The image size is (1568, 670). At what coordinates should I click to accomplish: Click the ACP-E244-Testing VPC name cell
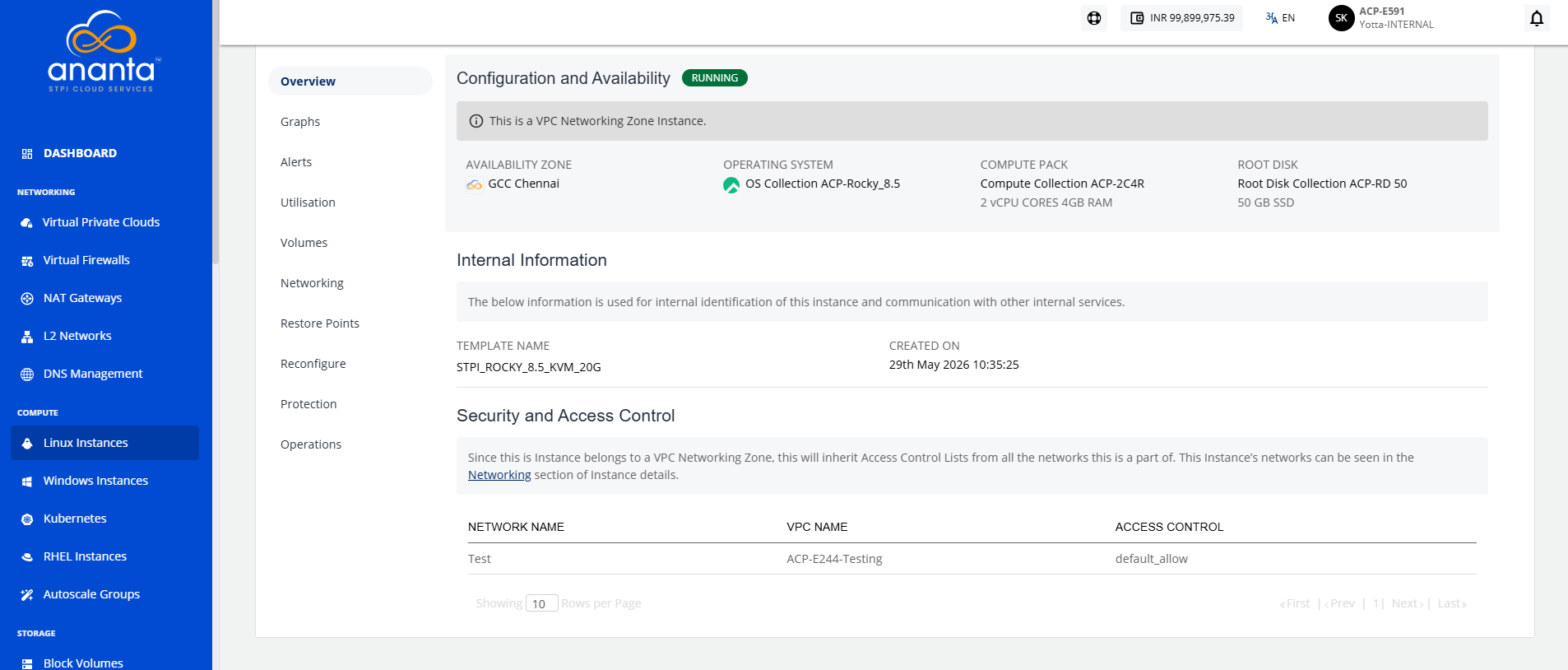click(834, 559)
